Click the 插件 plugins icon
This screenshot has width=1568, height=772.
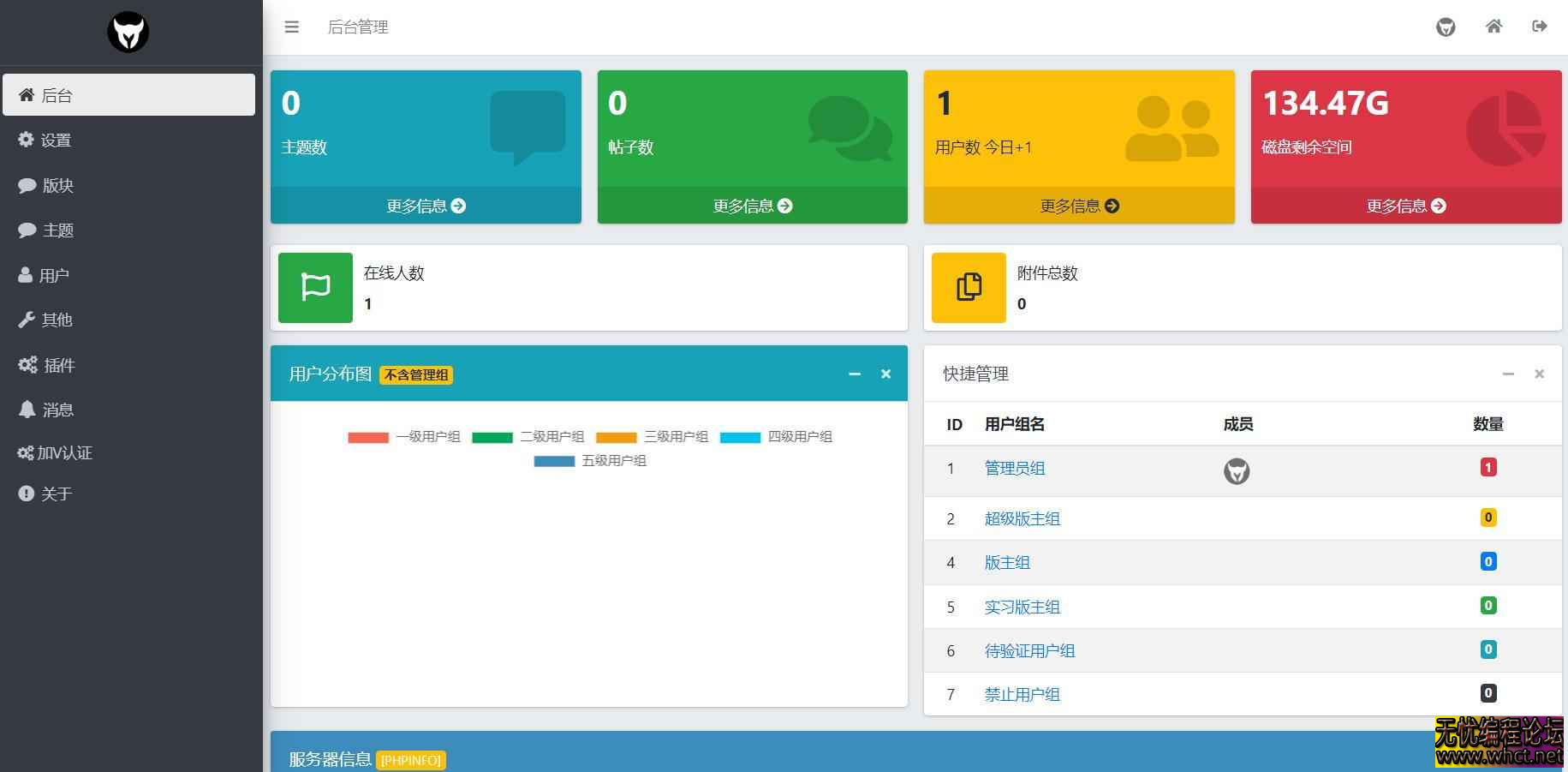click(x=26, y=364)
